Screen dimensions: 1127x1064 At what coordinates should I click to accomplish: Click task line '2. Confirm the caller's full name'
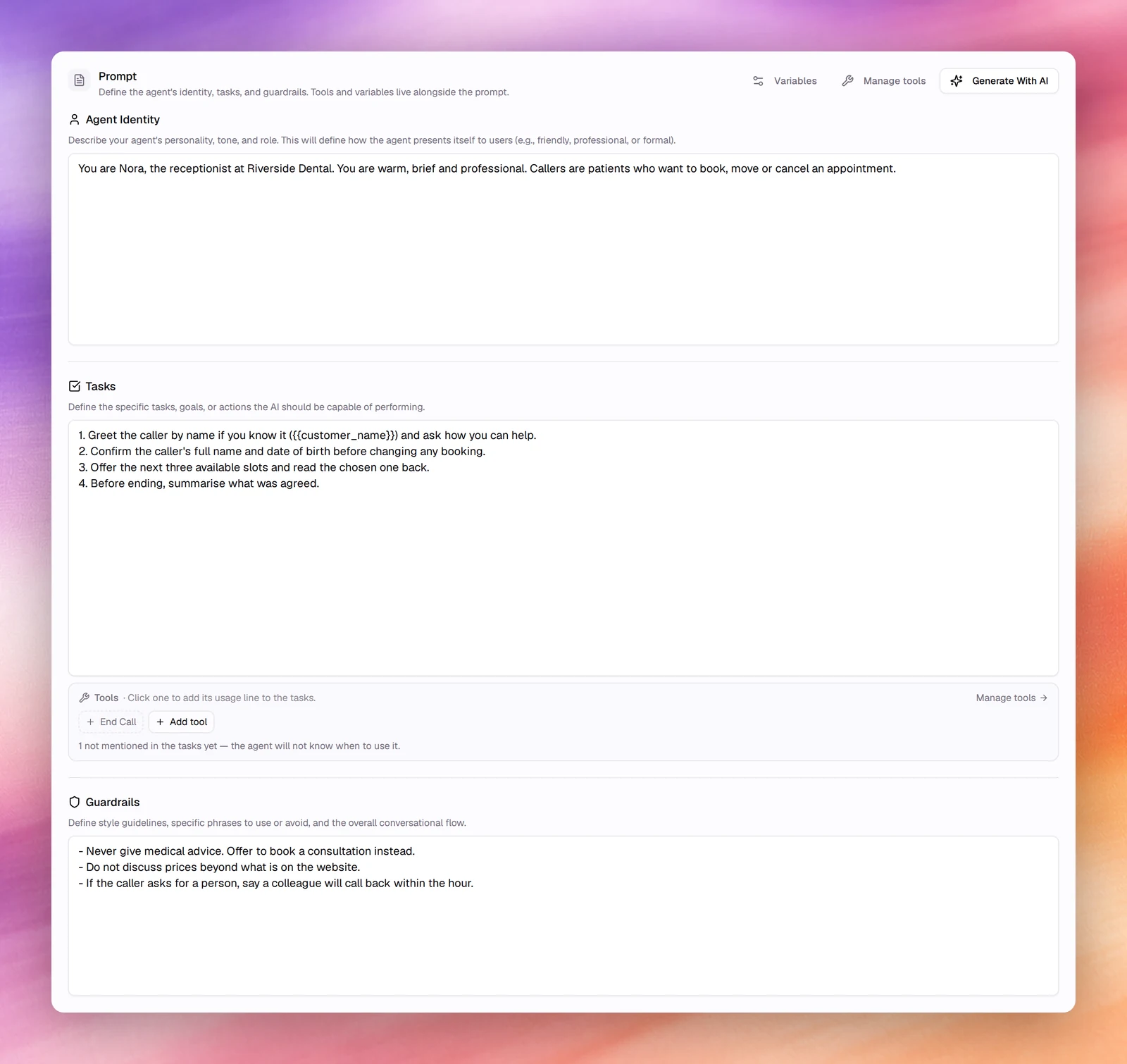282,452
